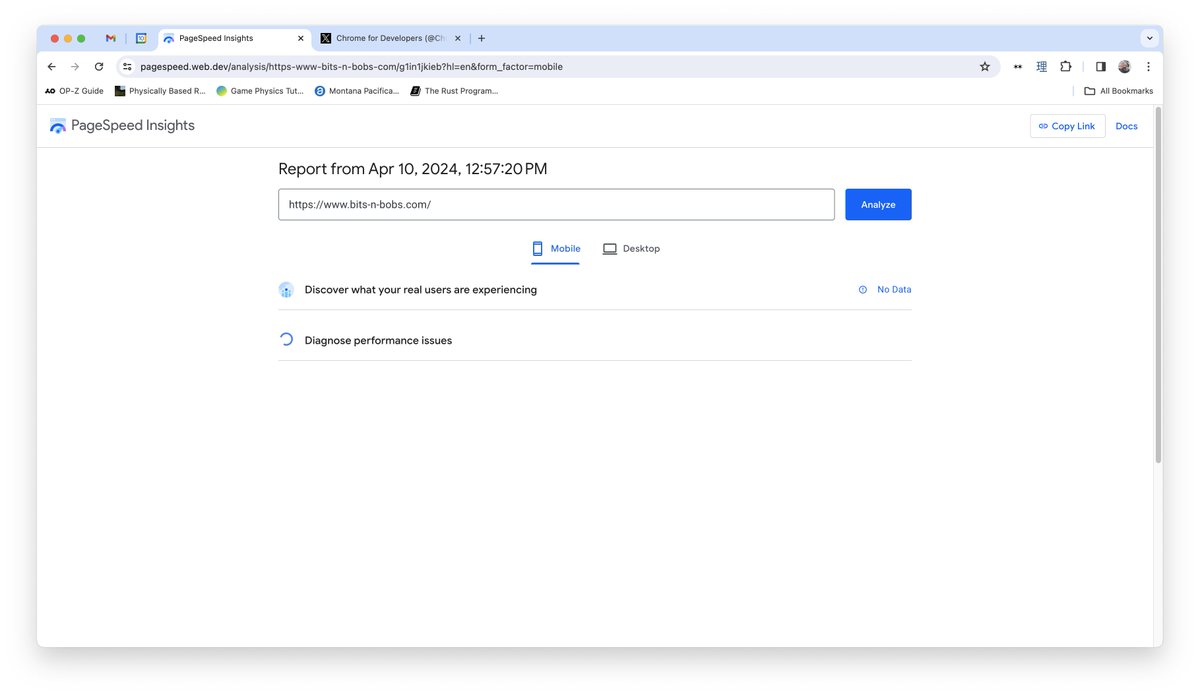The height and width of the screenshot is (696, 1200).
Task: Open the Chrome three-dot menu
Action: point(1148,67)
